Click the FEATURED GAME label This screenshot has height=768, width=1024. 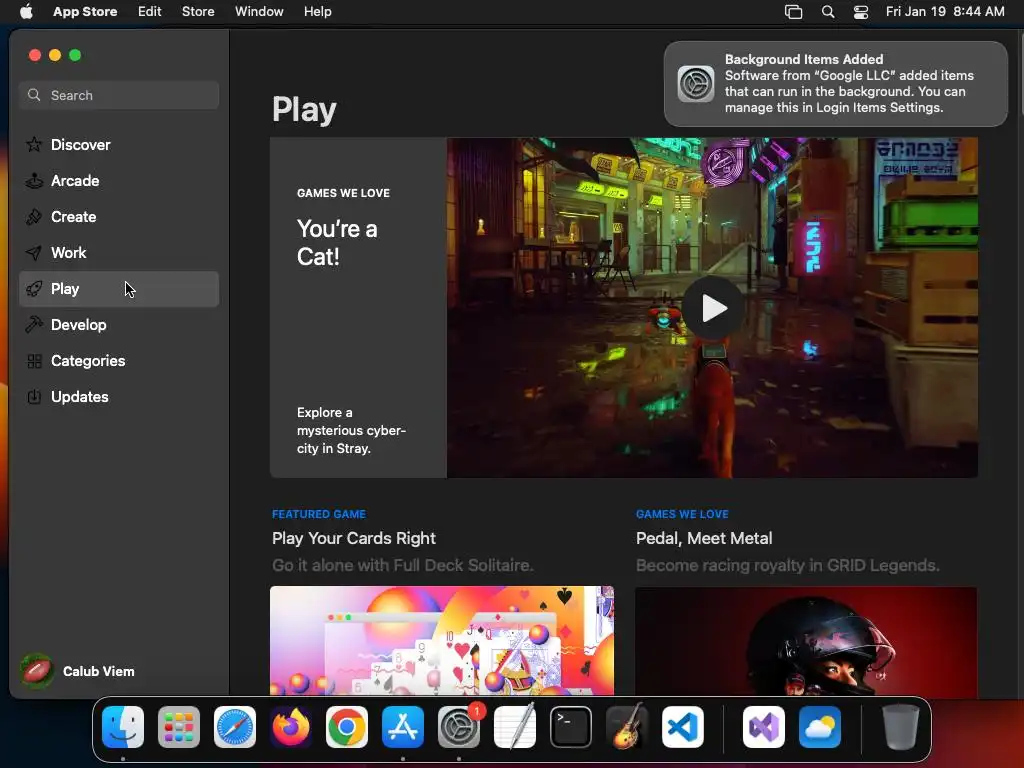(319, 514)
